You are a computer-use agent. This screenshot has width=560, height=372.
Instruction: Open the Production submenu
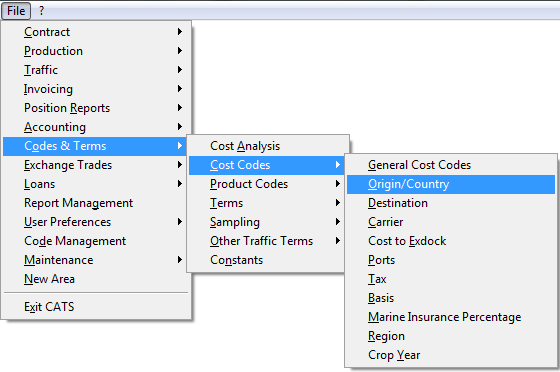(x=95, y=51)
